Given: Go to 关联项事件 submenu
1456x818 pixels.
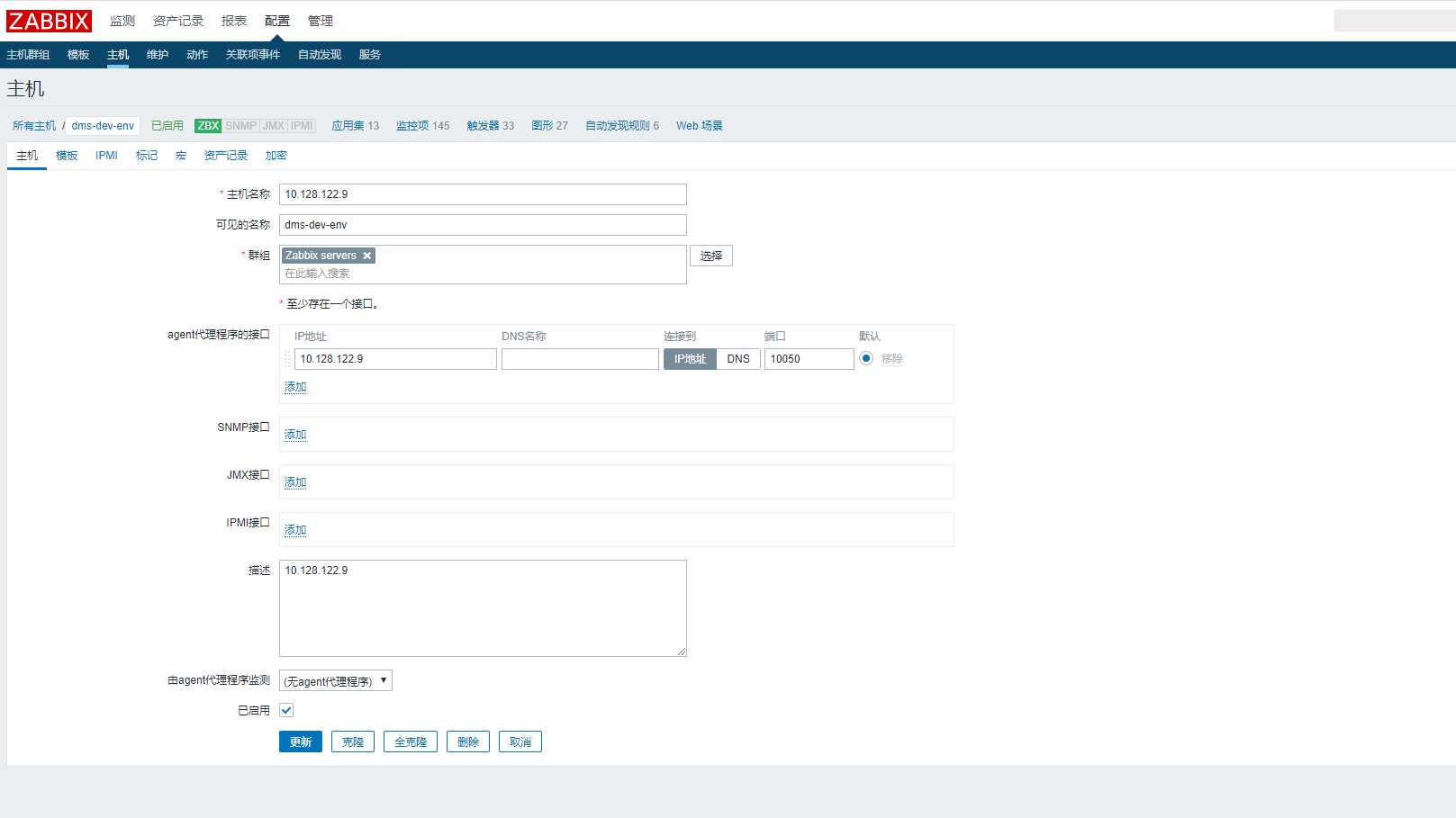Looking at the screenshot, I should [253, 55].
